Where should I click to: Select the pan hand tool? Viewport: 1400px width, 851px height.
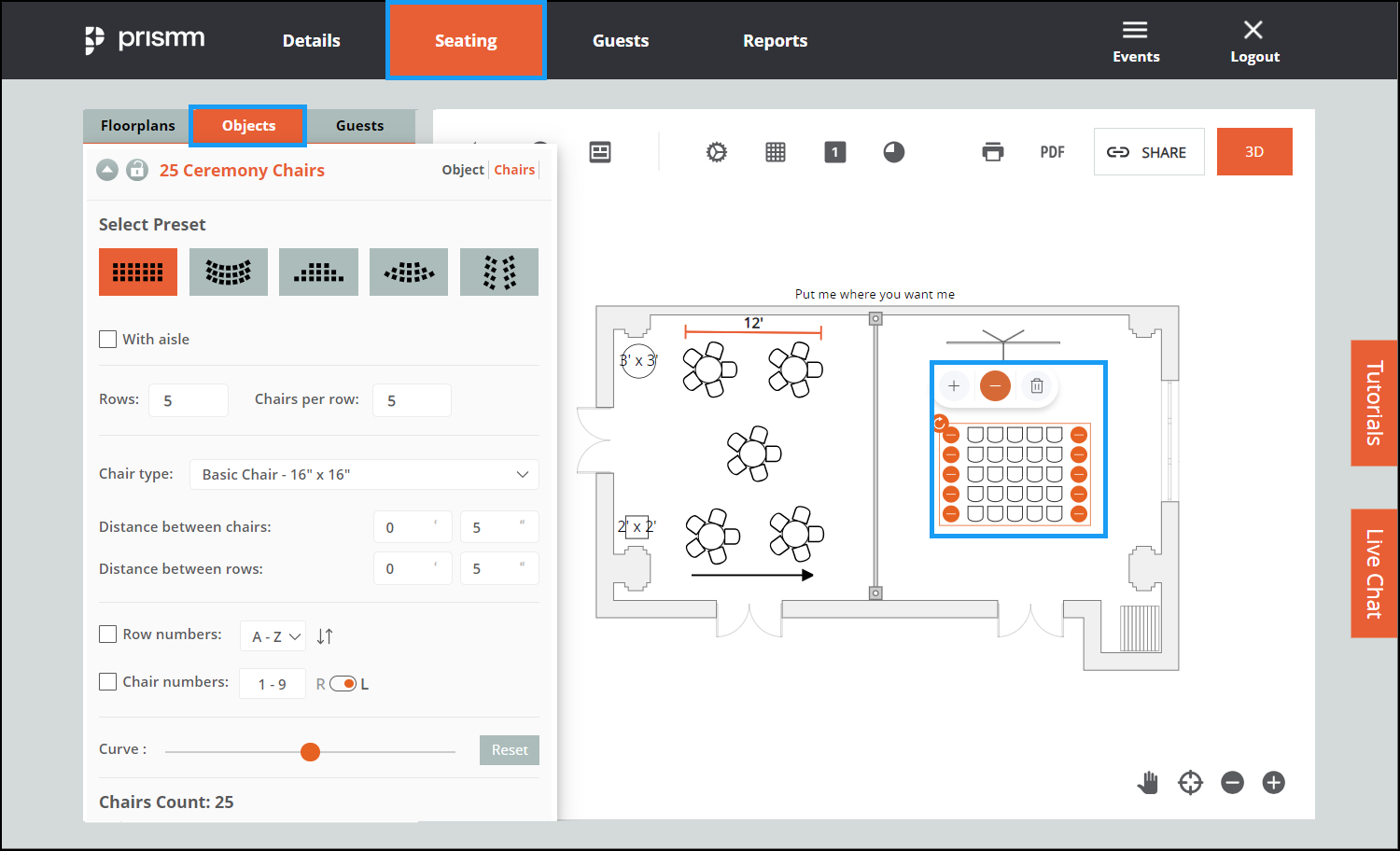pos(1148,783)
